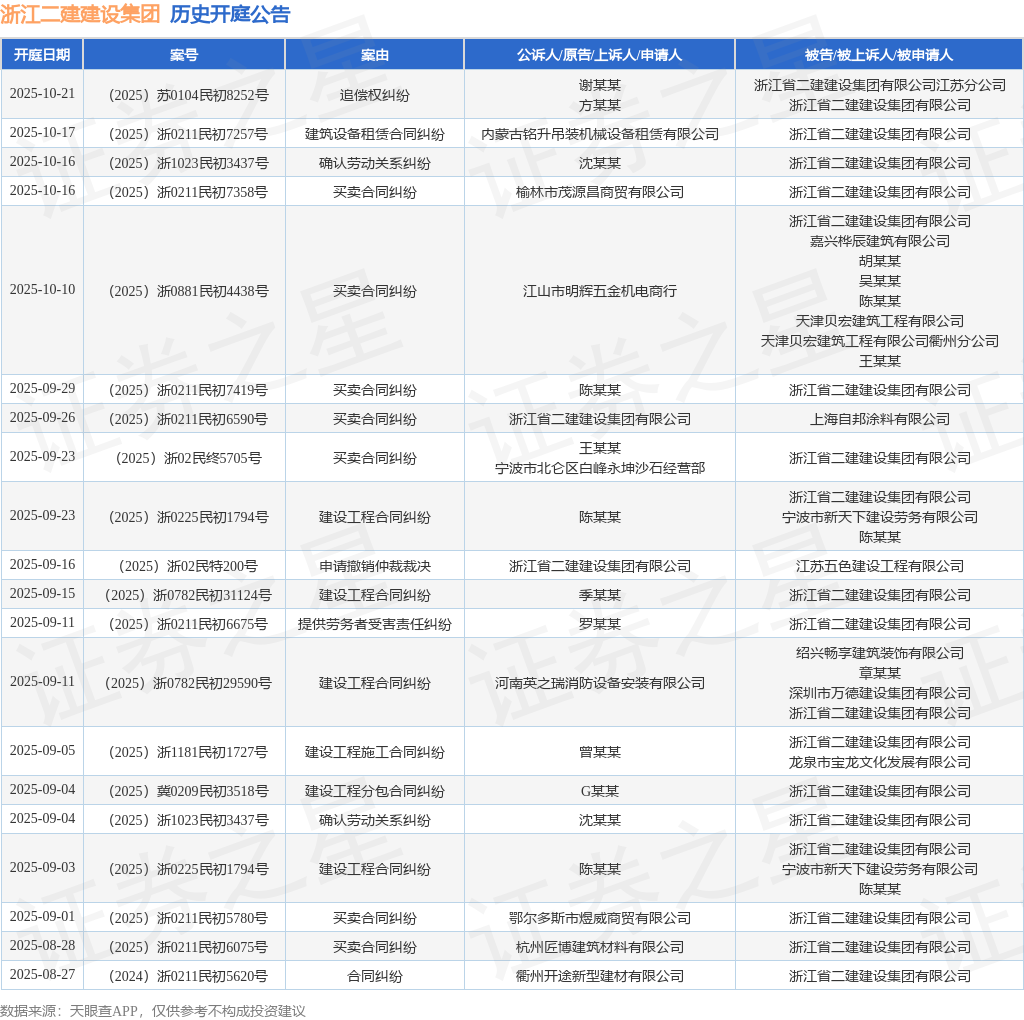The image size is (1024, 1020).
Task: Click the heading 历史开庭公告
Action: [x=230, y=14]
